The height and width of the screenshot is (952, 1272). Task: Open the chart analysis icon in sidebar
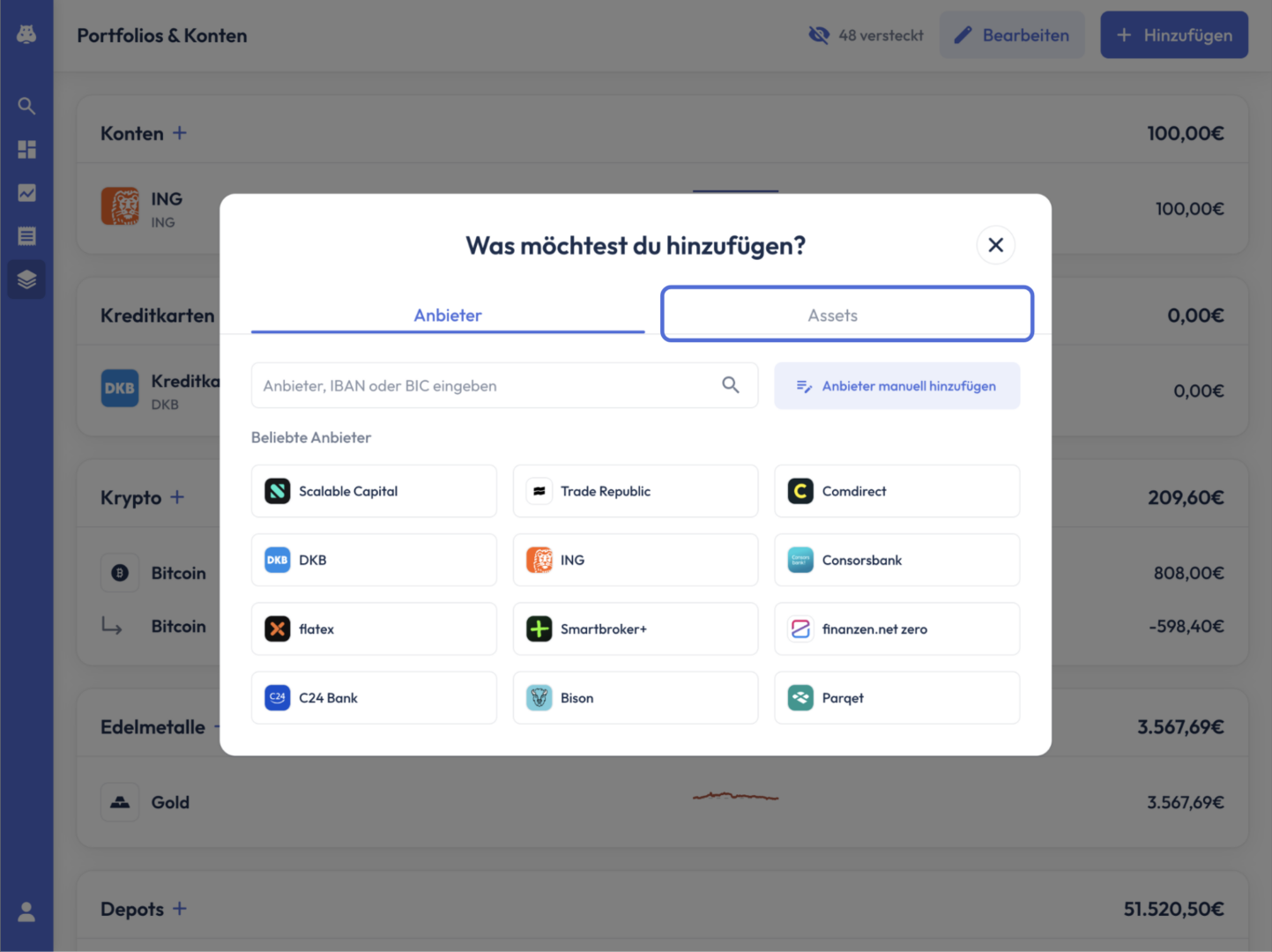click(x=26, y=193)
